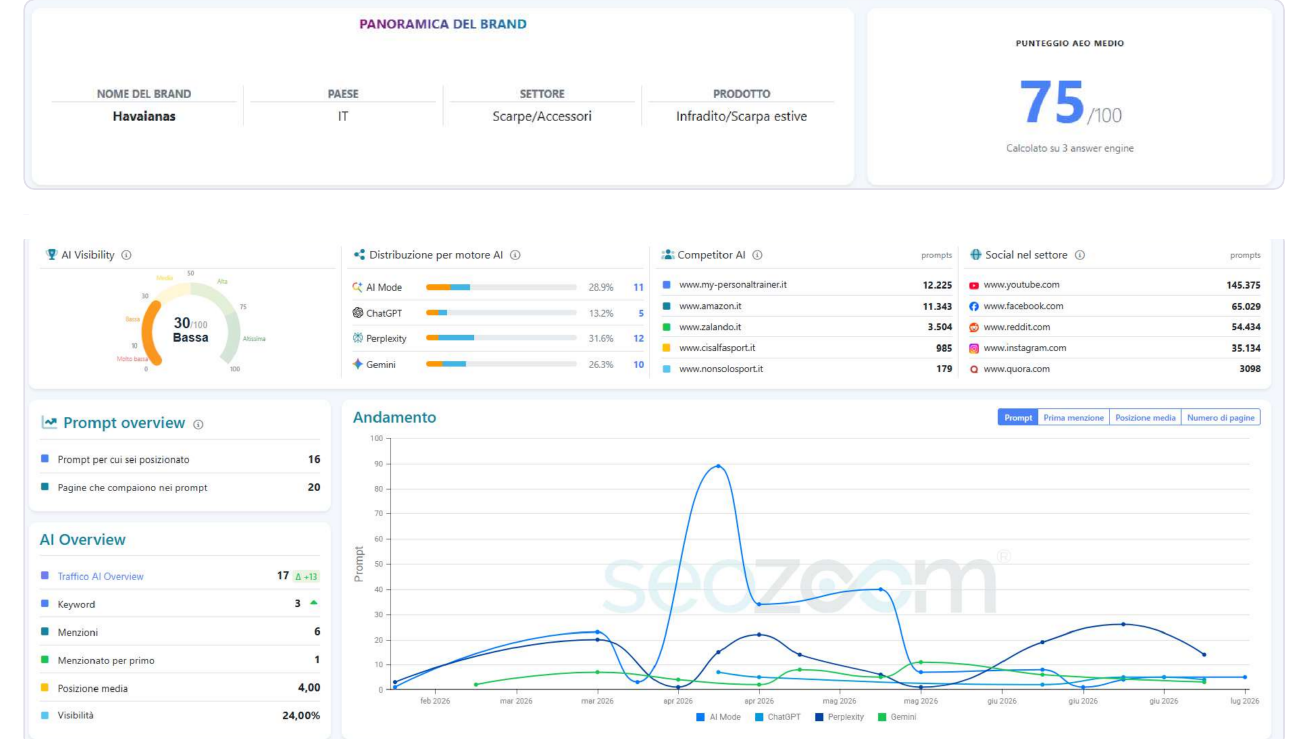Open Social nel settore info icon

(x=1079, y=255)
